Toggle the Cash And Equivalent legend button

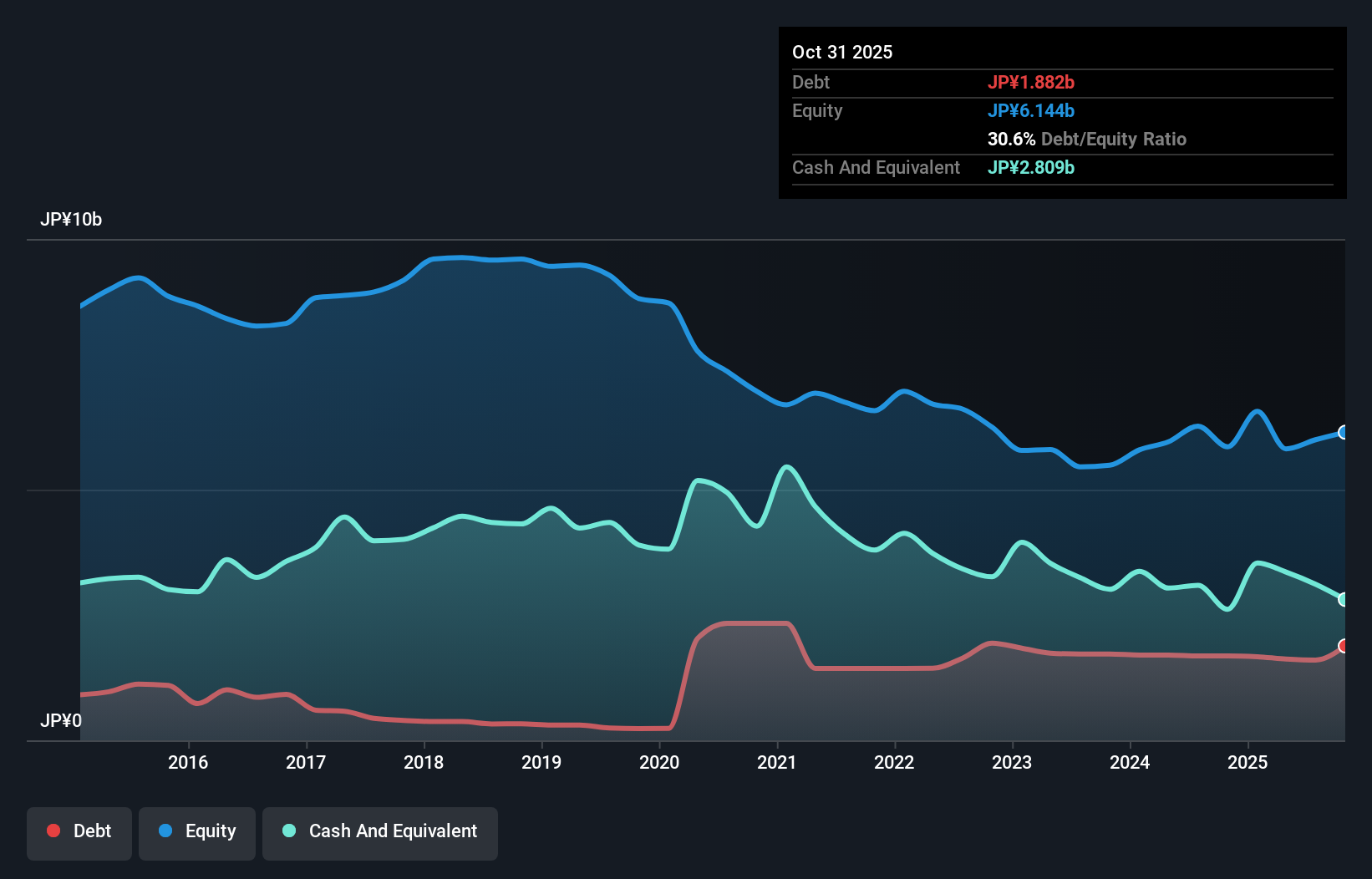point(380,833)
